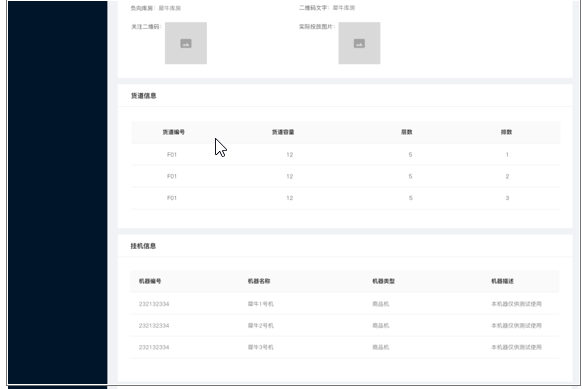Click capacity 12 in the 排数 2 row

[290, 176]
